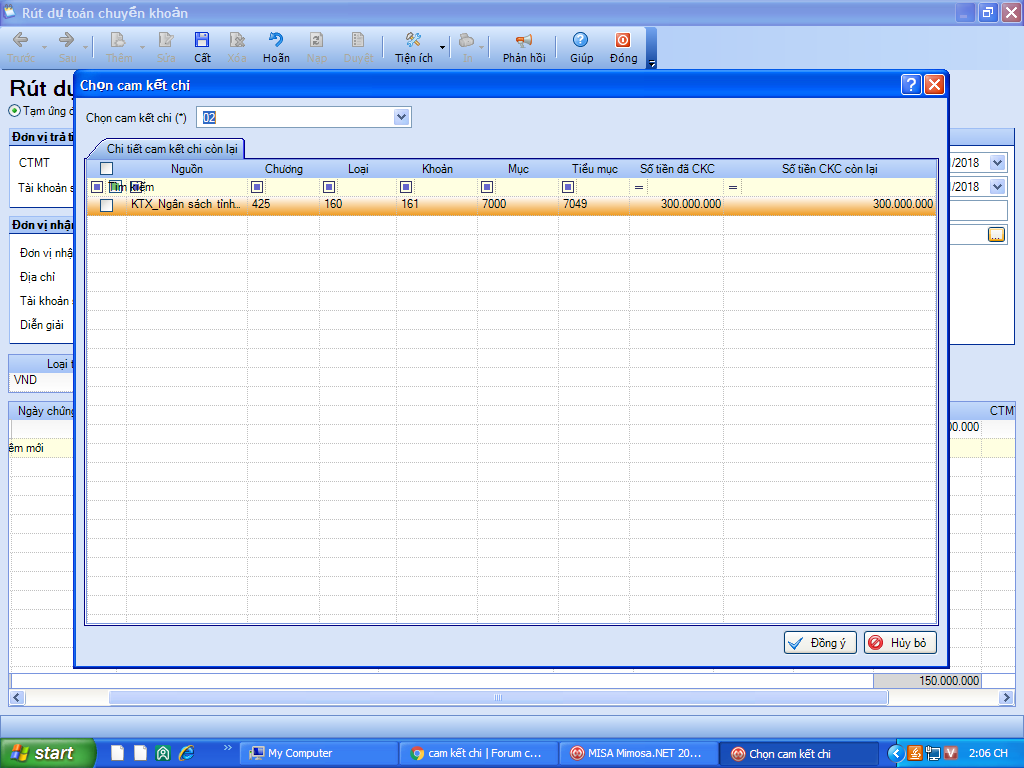Click the help question mark in dialog title

[x=910, y=85]
